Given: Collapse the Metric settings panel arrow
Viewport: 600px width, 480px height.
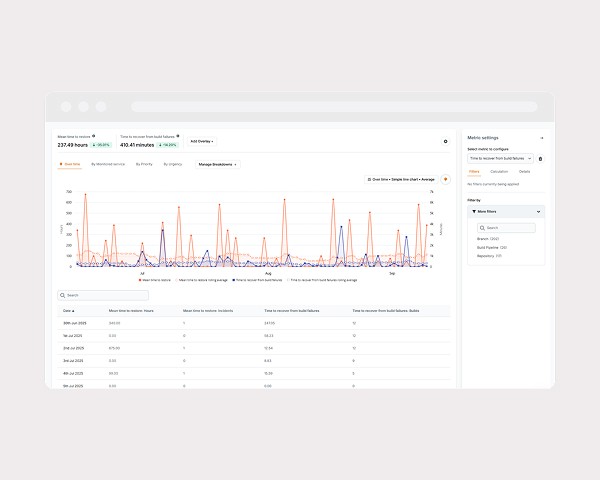Looking at the screenshot, I should pyautogui.click(x=541, y=138).
